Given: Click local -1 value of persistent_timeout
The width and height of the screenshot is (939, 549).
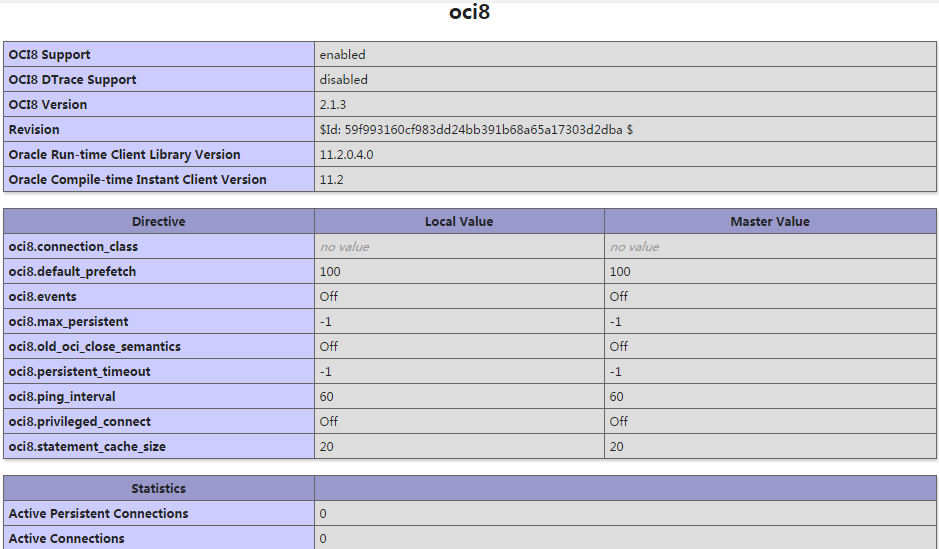Looking at the screenshot, I should (326, 372).
